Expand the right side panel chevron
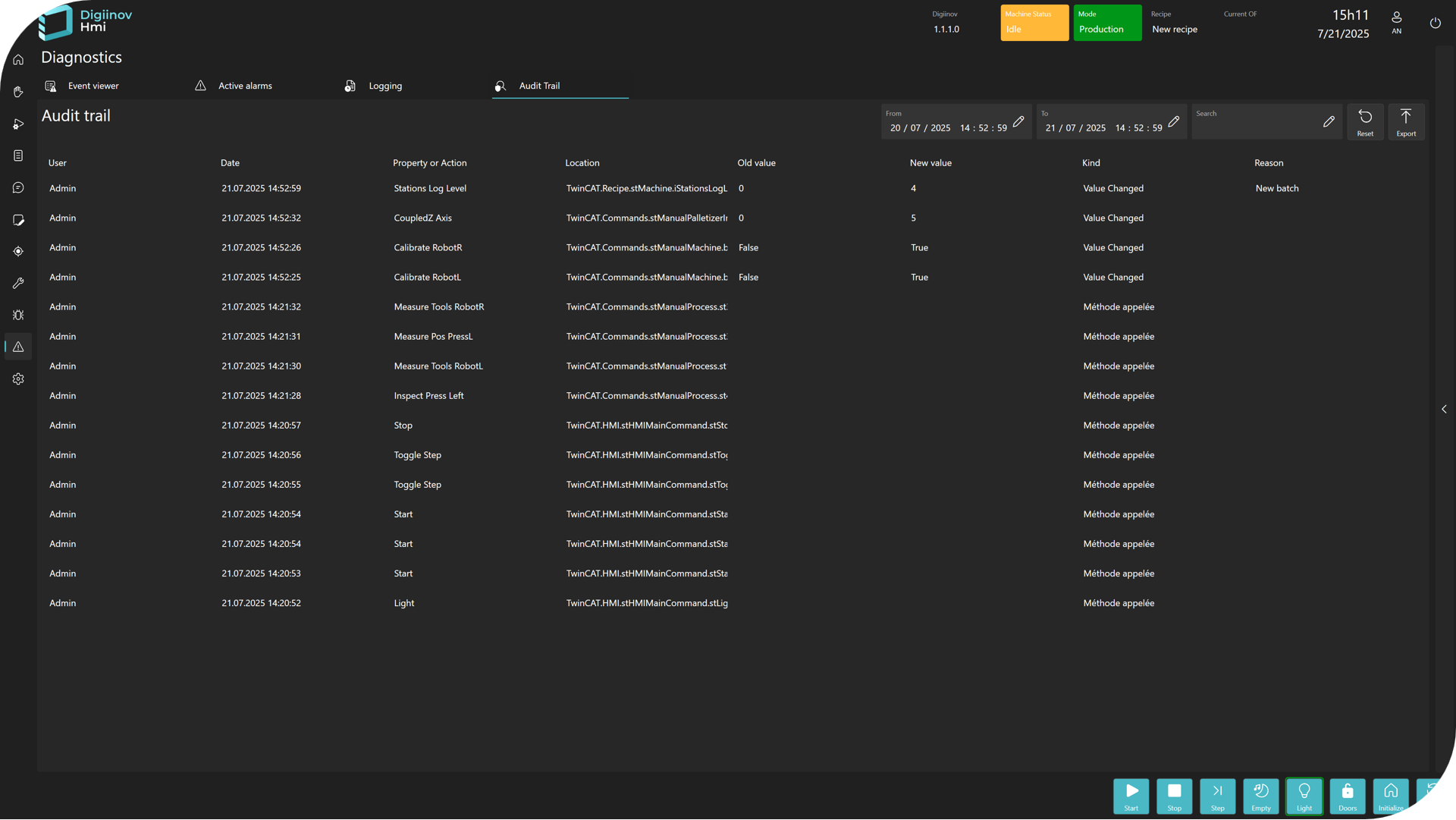Screen dimensions: 1456x820 pos(1444,410)
